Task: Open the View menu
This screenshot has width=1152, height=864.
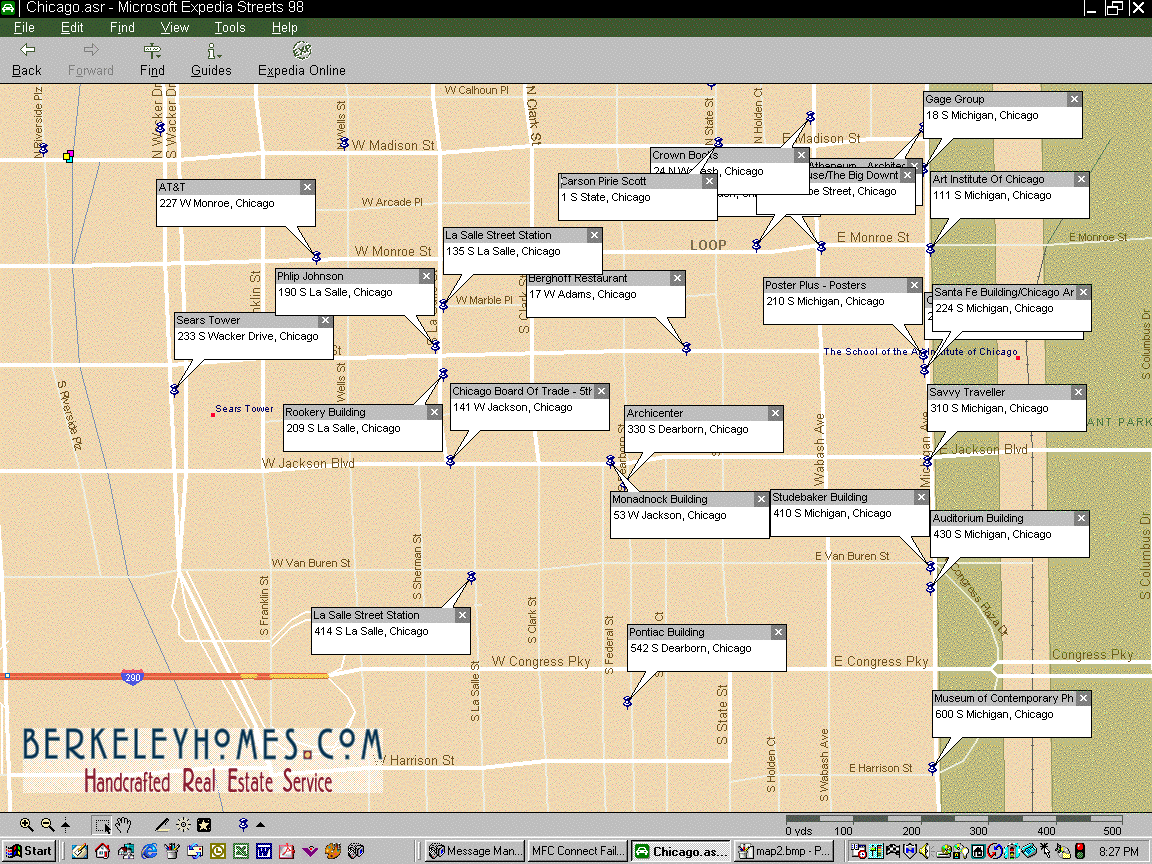Action: click(x=174, y=28)
